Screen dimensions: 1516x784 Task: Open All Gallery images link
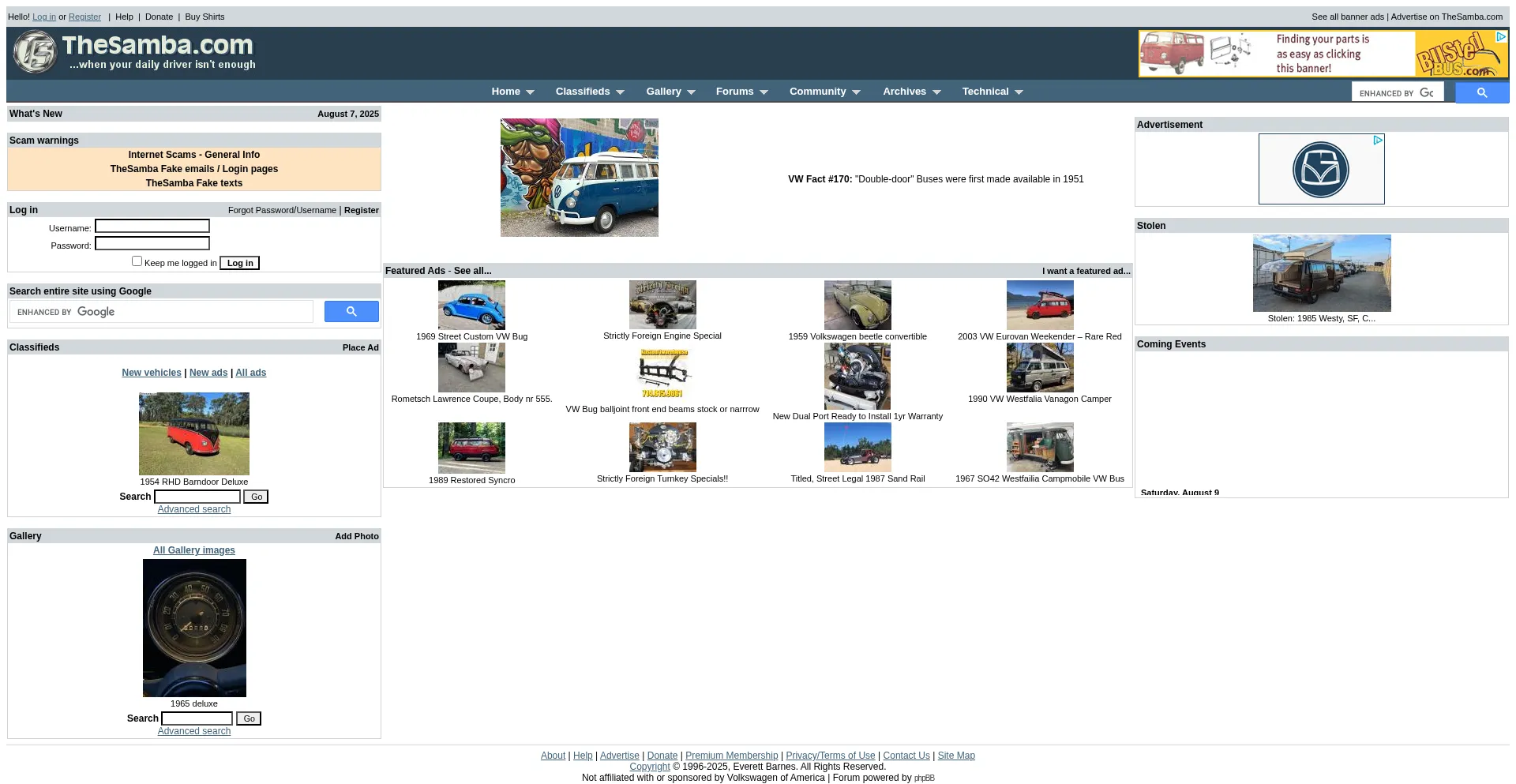click(193, 550)
